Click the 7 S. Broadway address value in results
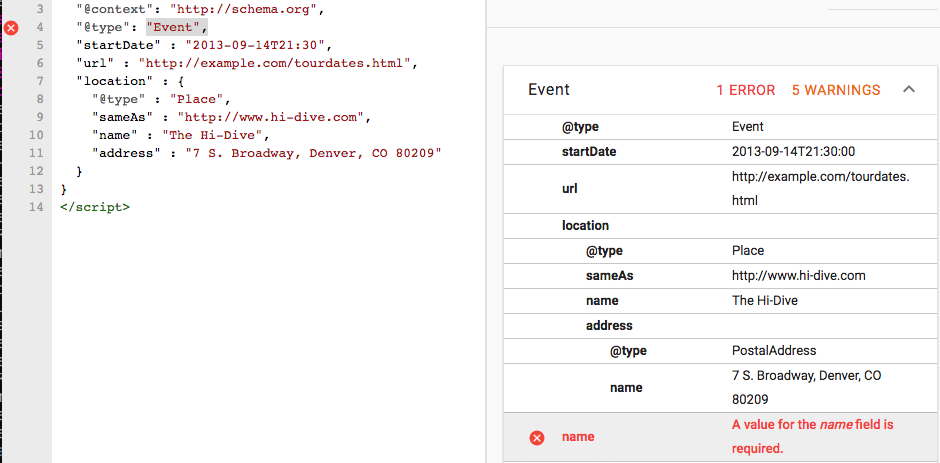 coord(806,387)
